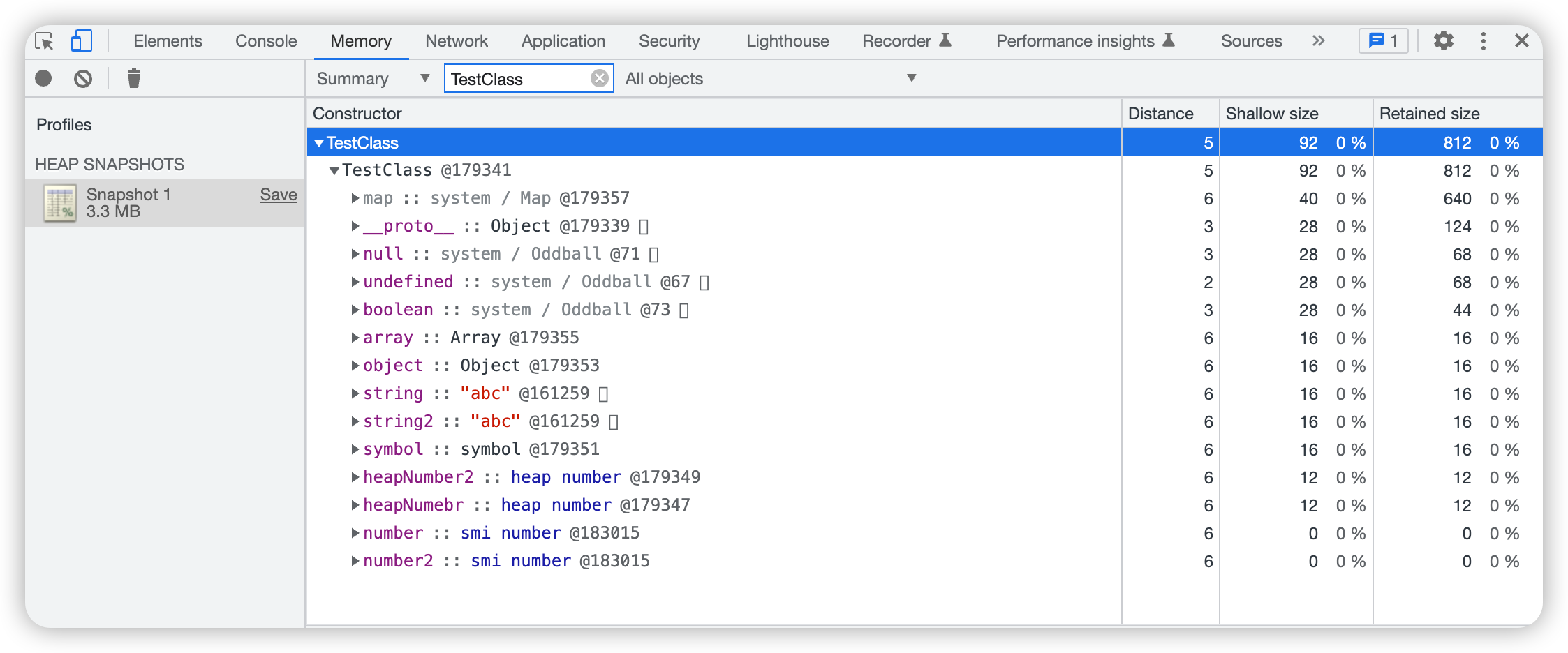This screenshot has width=1568, height=653.
Task: Click the clear all profiles icon
Action: 83,79
